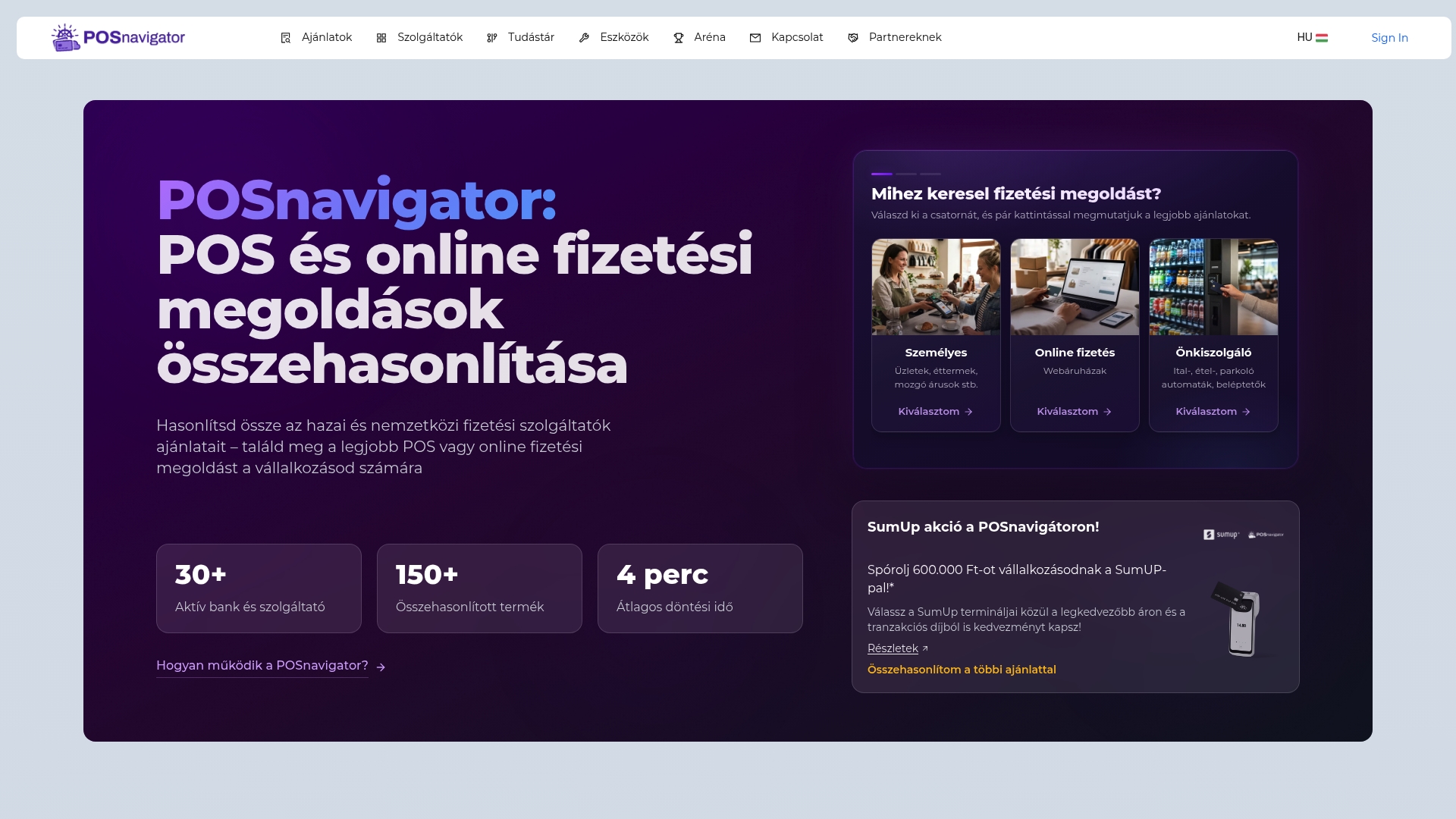Click arrow icon next to Online fizetés Kiválasztom
The width and height of the screenshot is (1456, 819).
(1107, 412)
